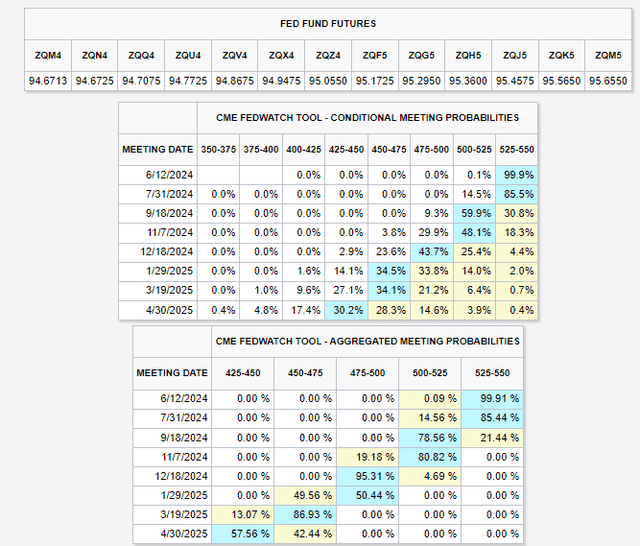640x546 pixels.
Task: Click the 29.9% cell for 11/7/2024
Action: click(x=432, y=233)
